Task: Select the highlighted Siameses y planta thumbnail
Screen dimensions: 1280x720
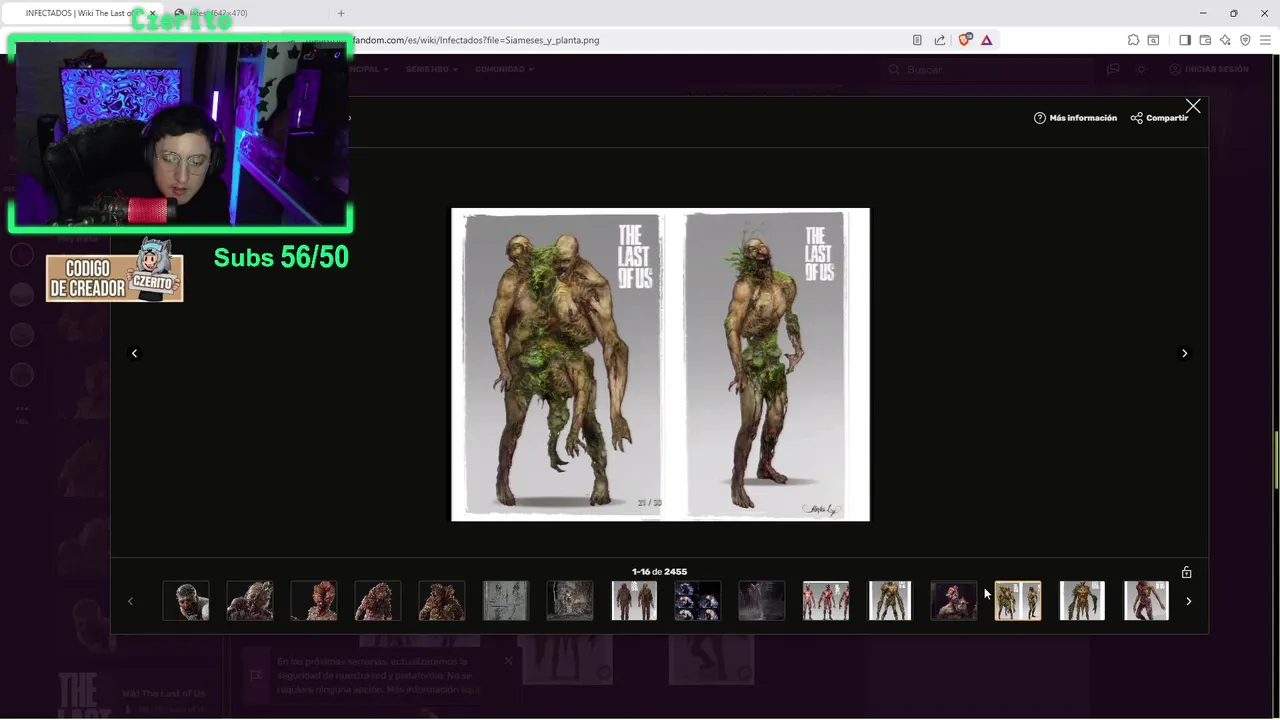Action: [x=1018, y=601]
